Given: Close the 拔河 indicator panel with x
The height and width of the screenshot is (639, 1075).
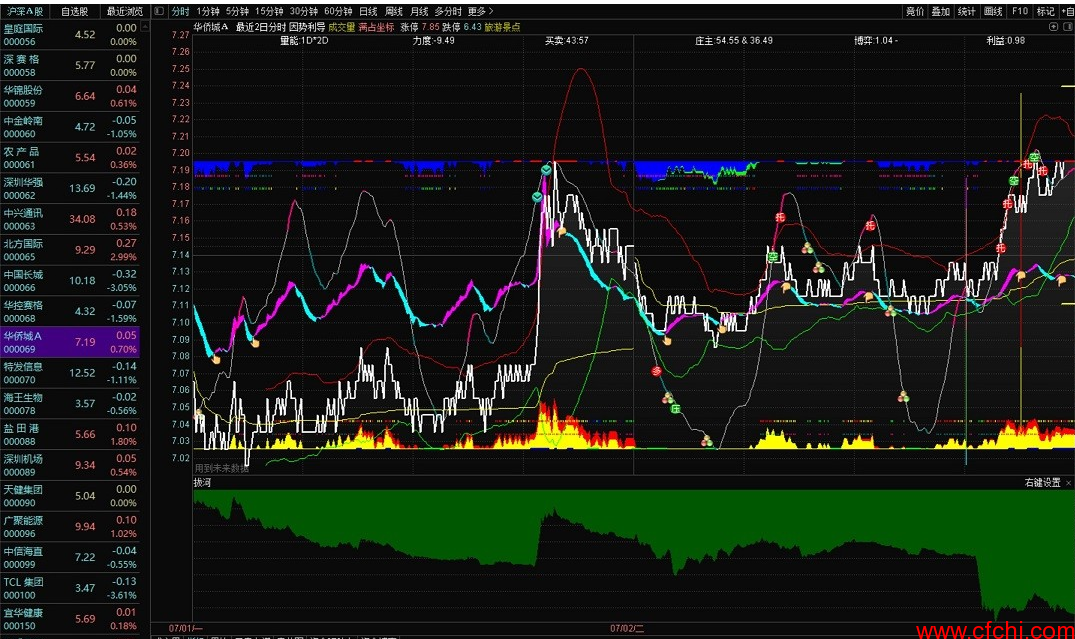Looking at the screenshot, I should tap(1068, 482).
